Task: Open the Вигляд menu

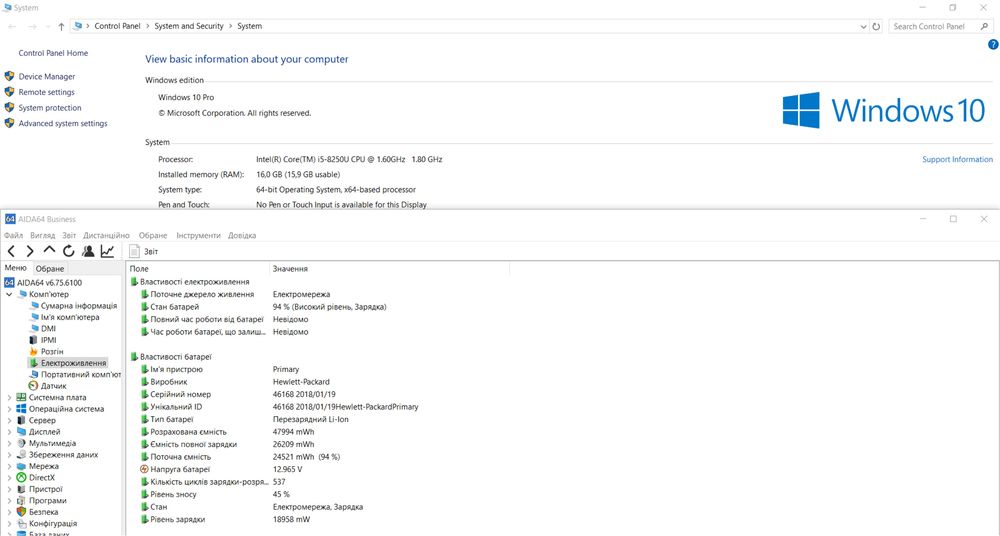Action: pos(43,235)
